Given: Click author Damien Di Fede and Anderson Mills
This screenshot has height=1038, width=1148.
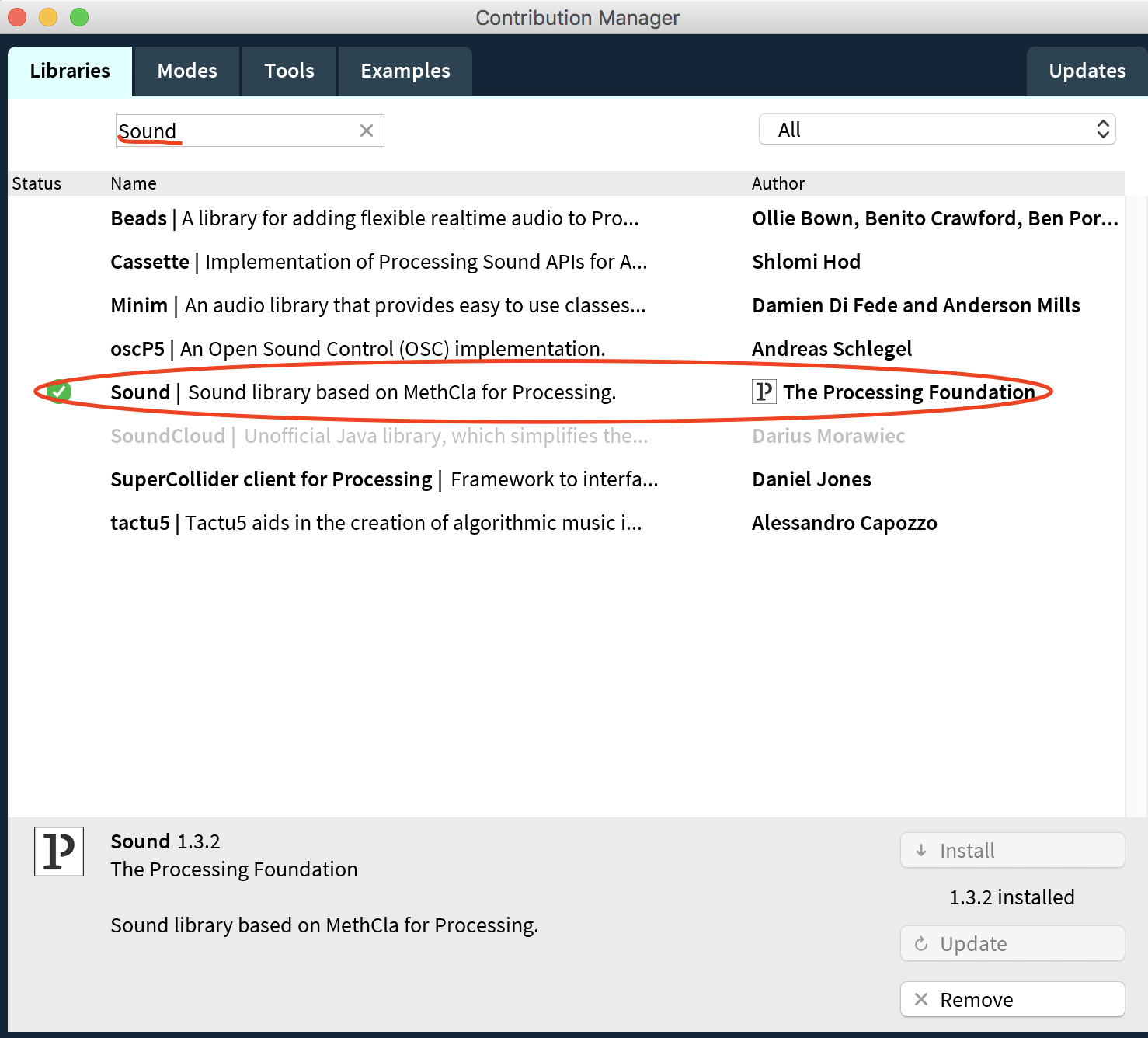Looking at the screenshot, I should 916,305.
